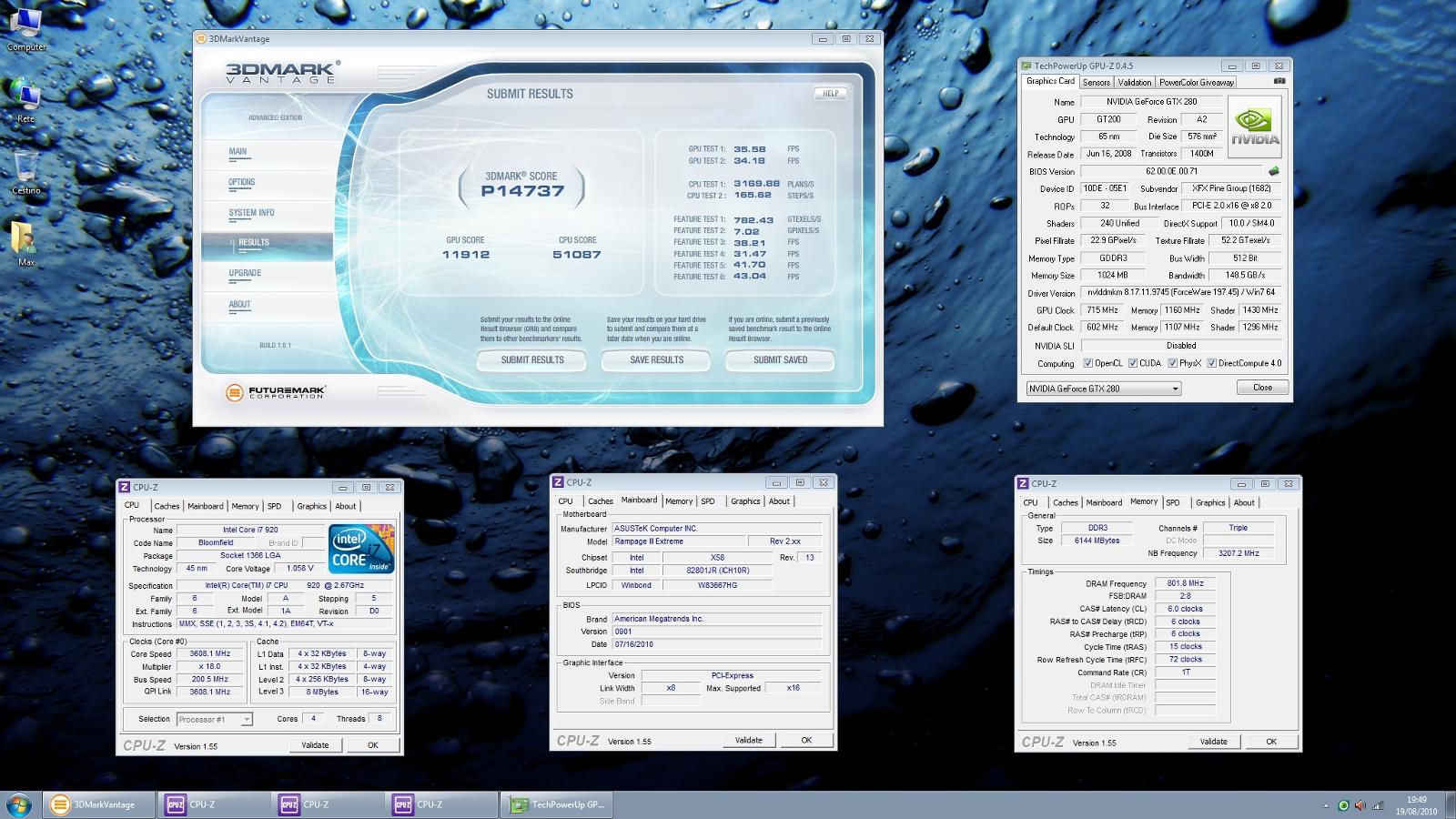Open the Processor #1 selection dropdown

[x=214, y=719]
